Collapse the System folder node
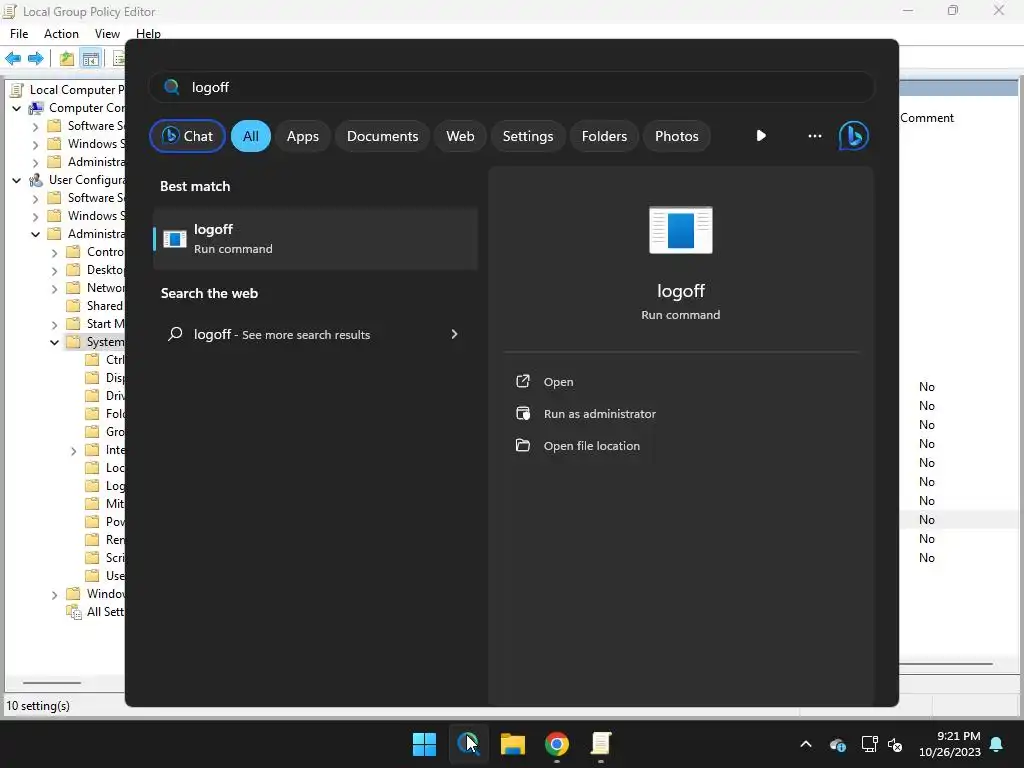Image resolution: width=1024 pixels, height=768 pixels. pyautogui.click(x=55, y=342)
